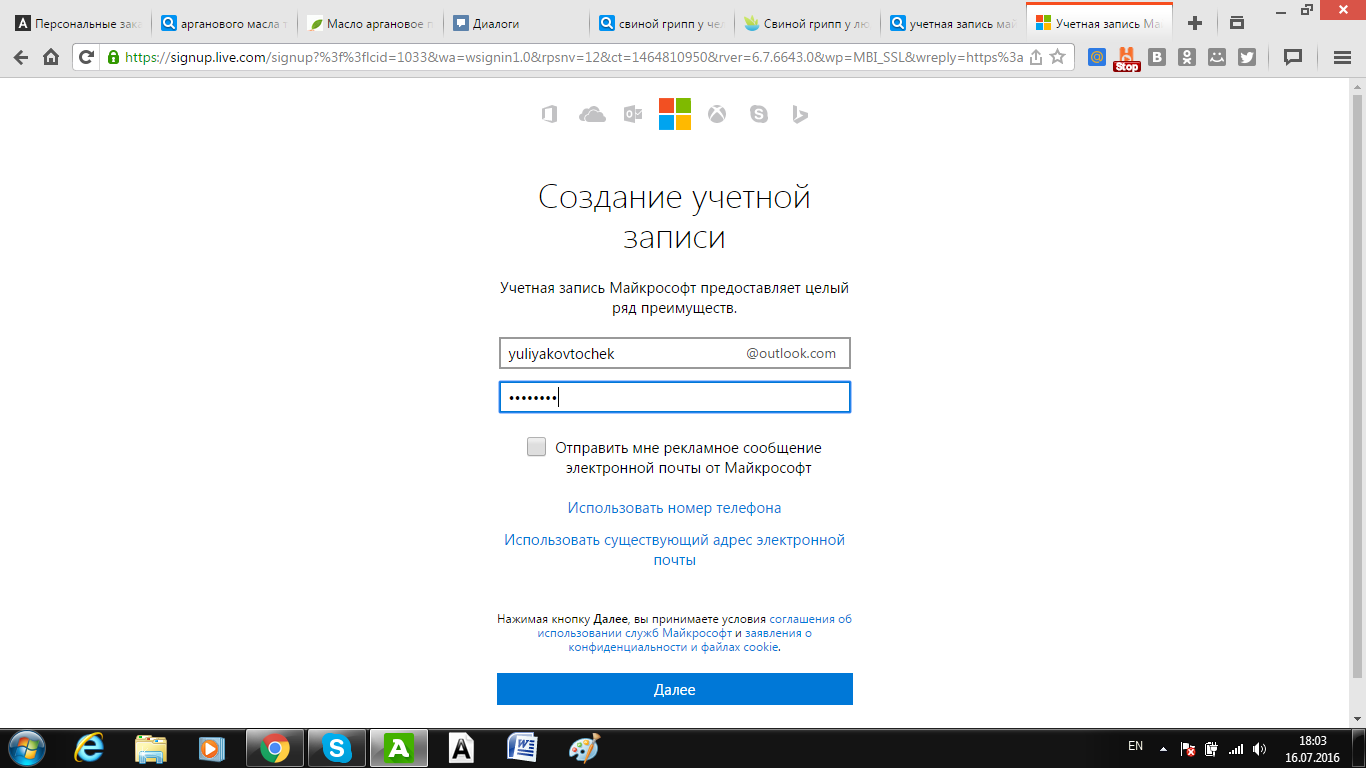Click the VKontakte 'B' toolbar icon
The height and width of the screenshot is (768, 1366).
pyautogui.click(x=1155, y=57)
